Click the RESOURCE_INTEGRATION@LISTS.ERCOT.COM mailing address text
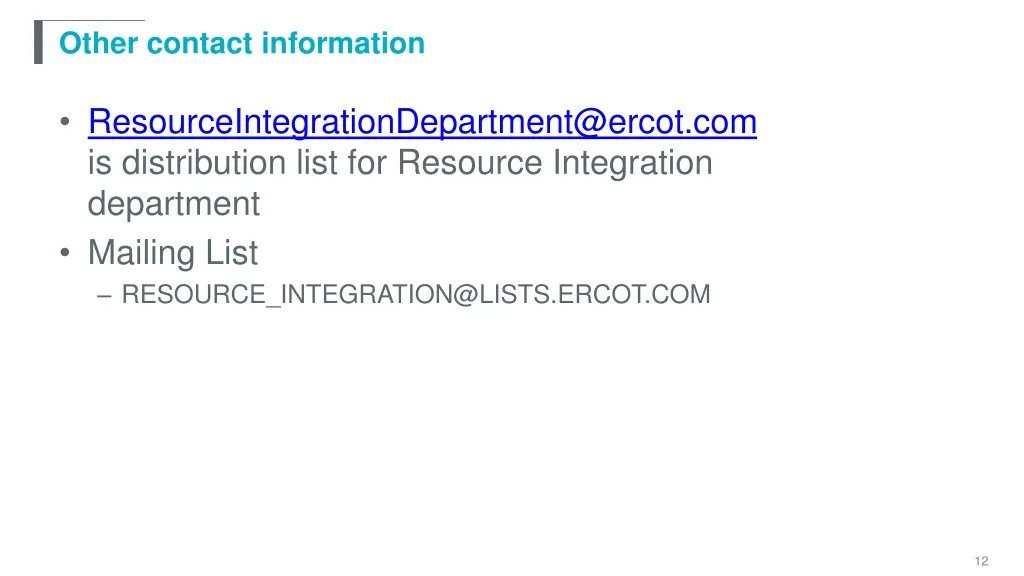The width and height of the screenshot is (1024, 576). coord(415,294)
